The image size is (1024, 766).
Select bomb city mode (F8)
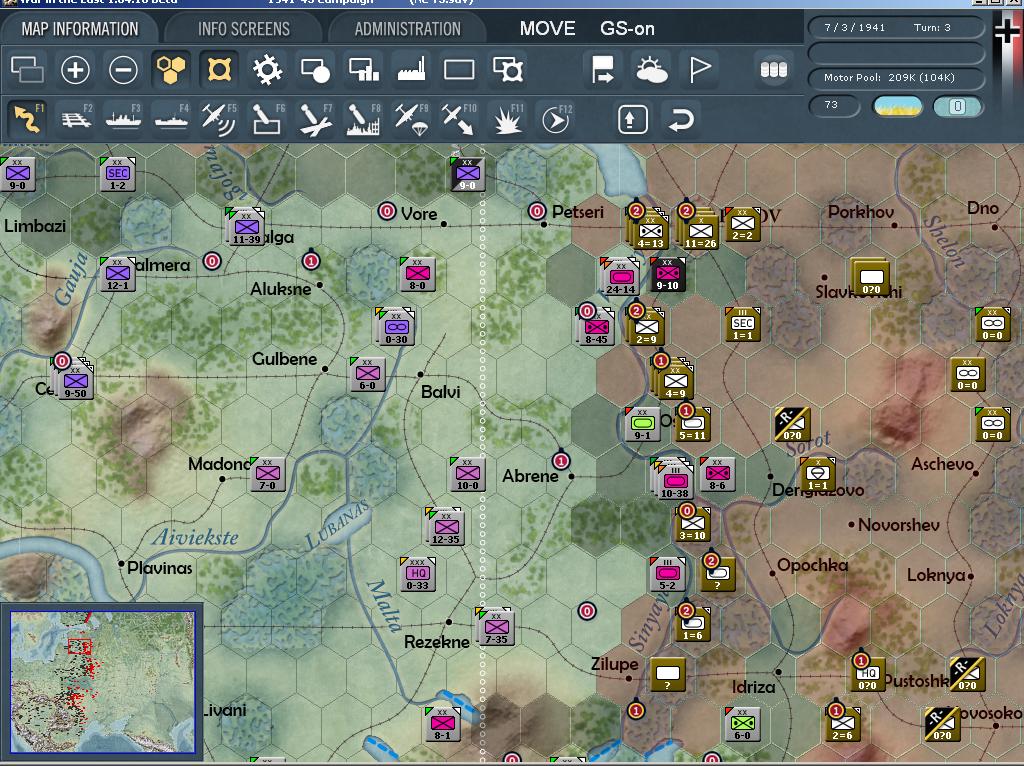(363, 119)
